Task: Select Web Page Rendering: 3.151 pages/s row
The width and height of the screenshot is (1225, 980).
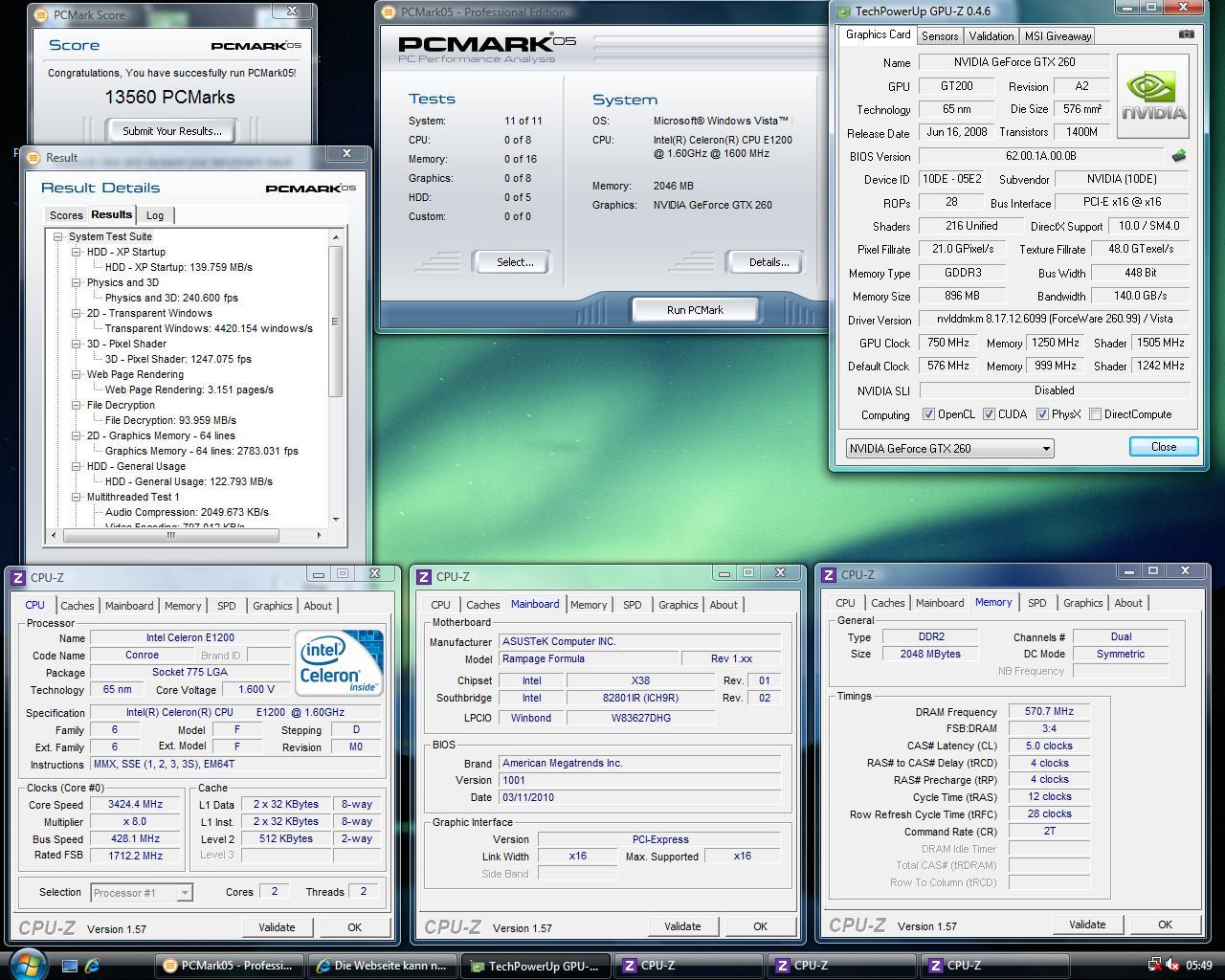Action: [x=189, y=390]
